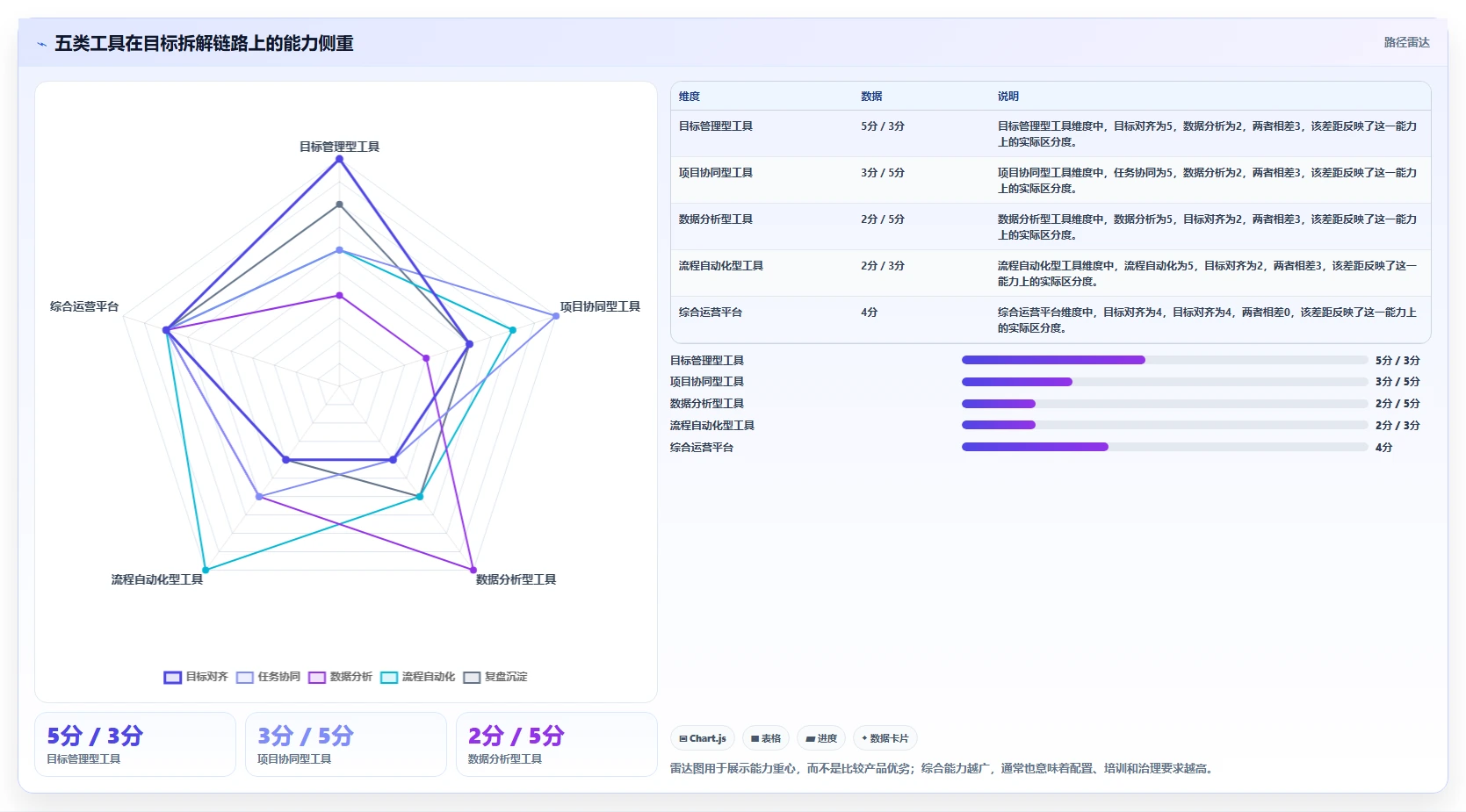Click the panel title 五类工具在目标拆解链路上的能力侧重

[x=204, y=43]
